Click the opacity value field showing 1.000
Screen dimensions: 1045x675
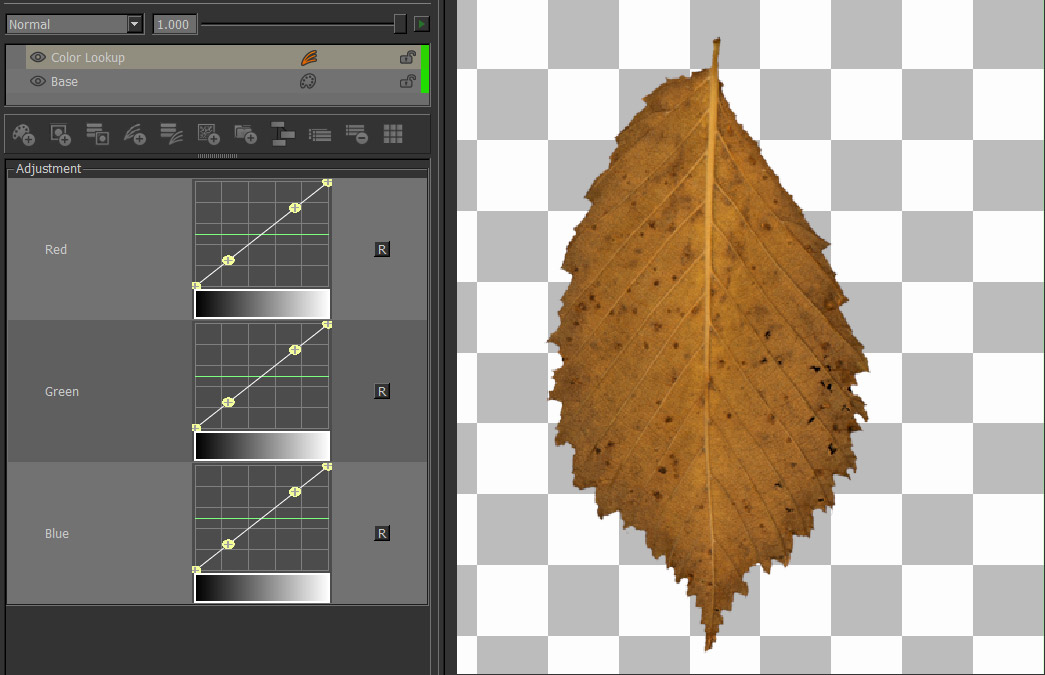point(175,24)
